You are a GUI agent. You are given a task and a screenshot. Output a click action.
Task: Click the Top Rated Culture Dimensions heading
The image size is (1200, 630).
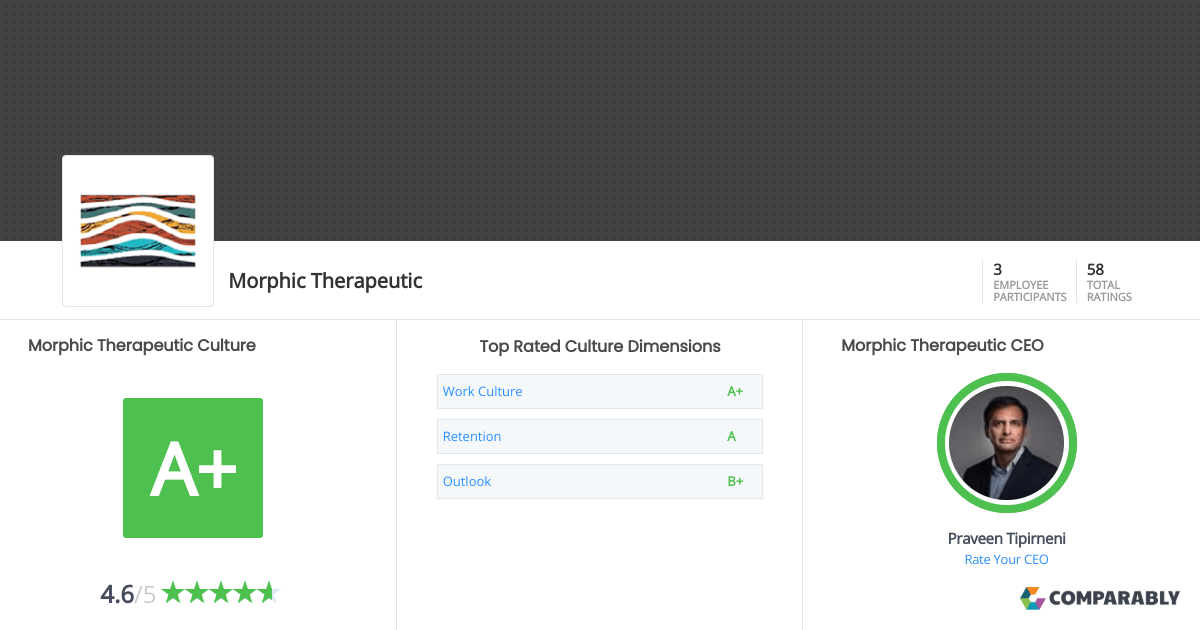(x=600, y=346)
